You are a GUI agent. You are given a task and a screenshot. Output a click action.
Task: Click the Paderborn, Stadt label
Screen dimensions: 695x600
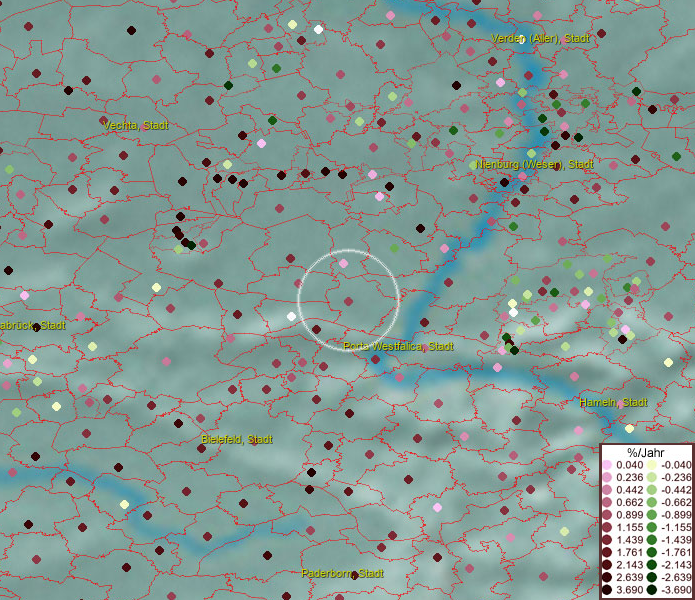pyautogui.click(x=342, y=573)
